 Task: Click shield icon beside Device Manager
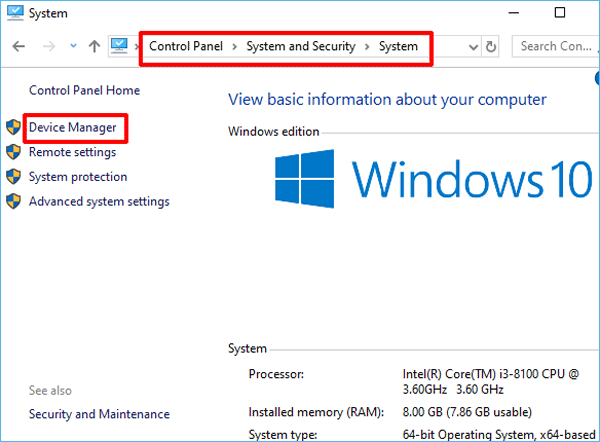(x=13, y=127)
